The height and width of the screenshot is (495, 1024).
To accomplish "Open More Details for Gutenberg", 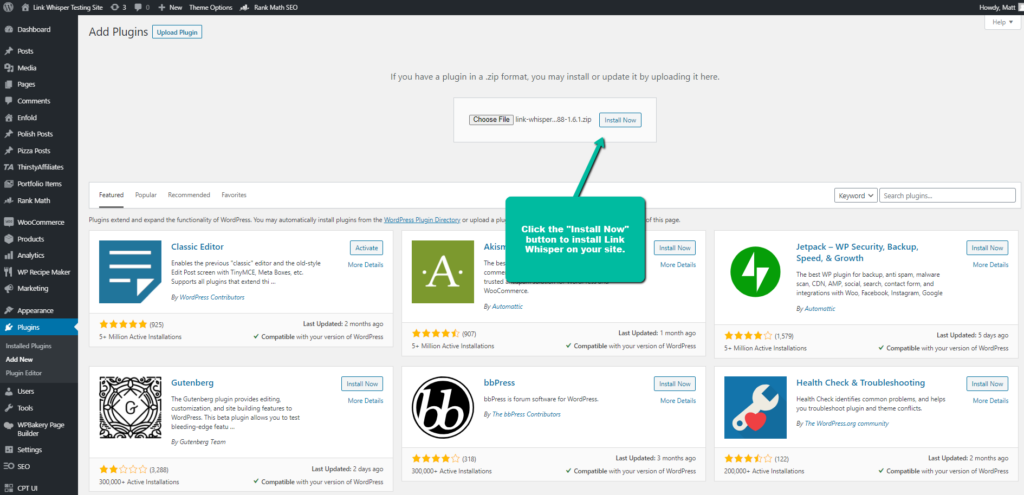I will [x=365, y=400].
